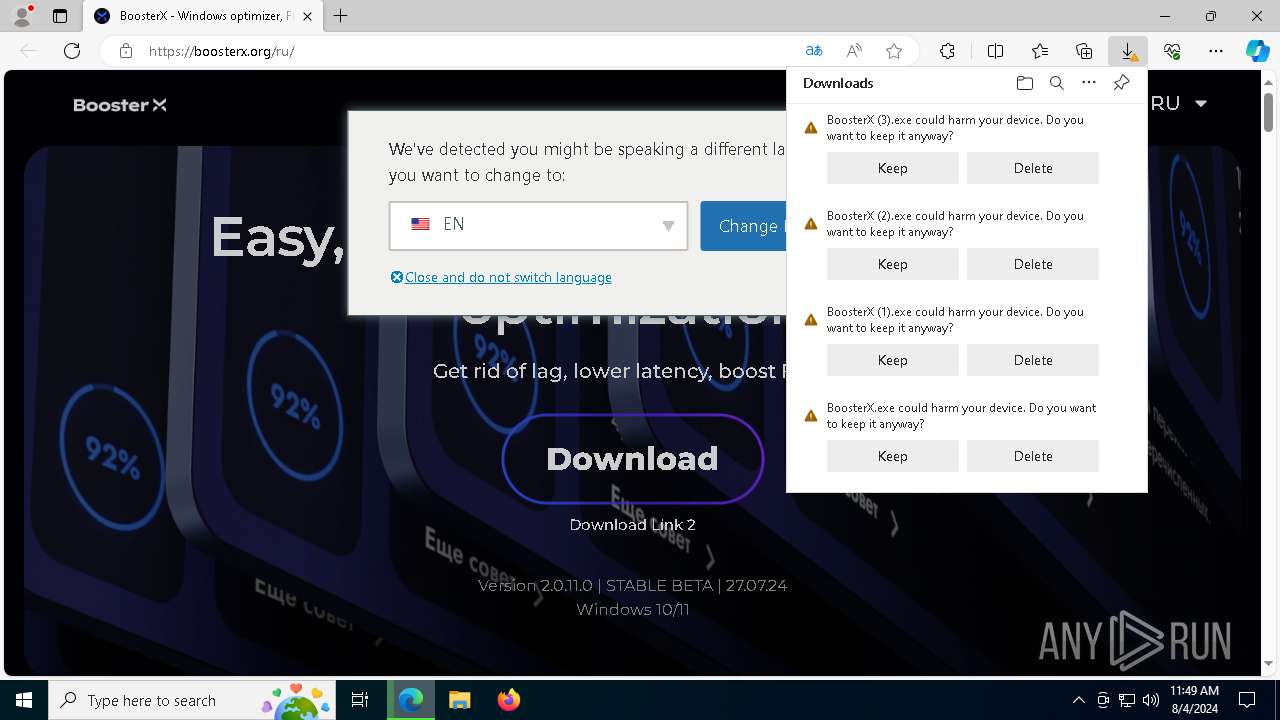Open the tab actions menu icon
Screen dimensions: 1280x720
pyautogui.click(x=60, y=16)
